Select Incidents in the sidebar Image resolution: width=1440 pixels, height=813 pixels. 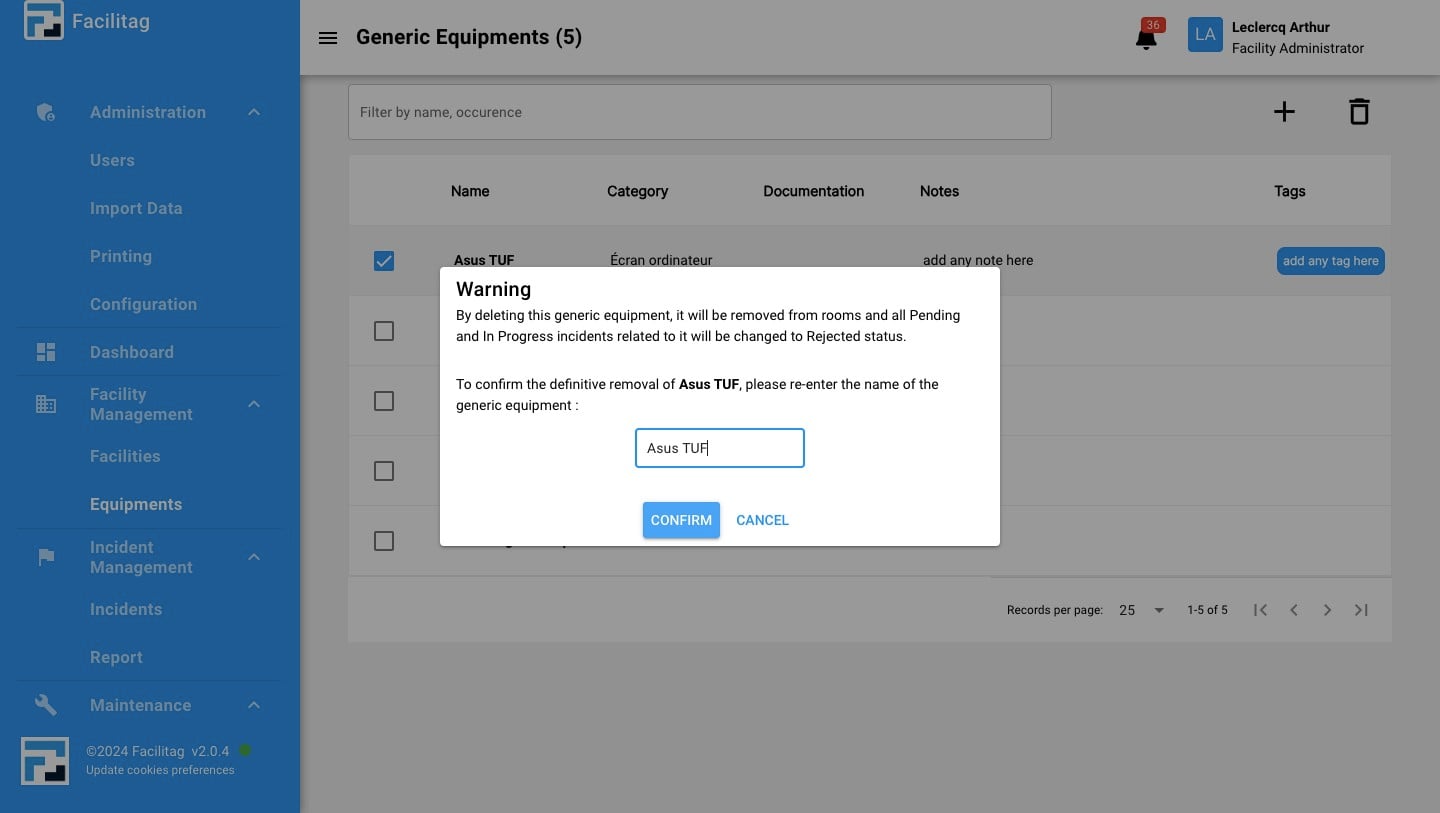126,609
